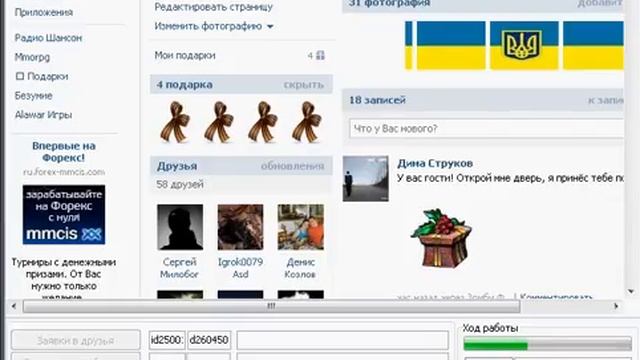Image resolution: width=640 pixels, height=360 pixels.
Task: Click the first ribbon gift icon
Action: pos(175,122)
